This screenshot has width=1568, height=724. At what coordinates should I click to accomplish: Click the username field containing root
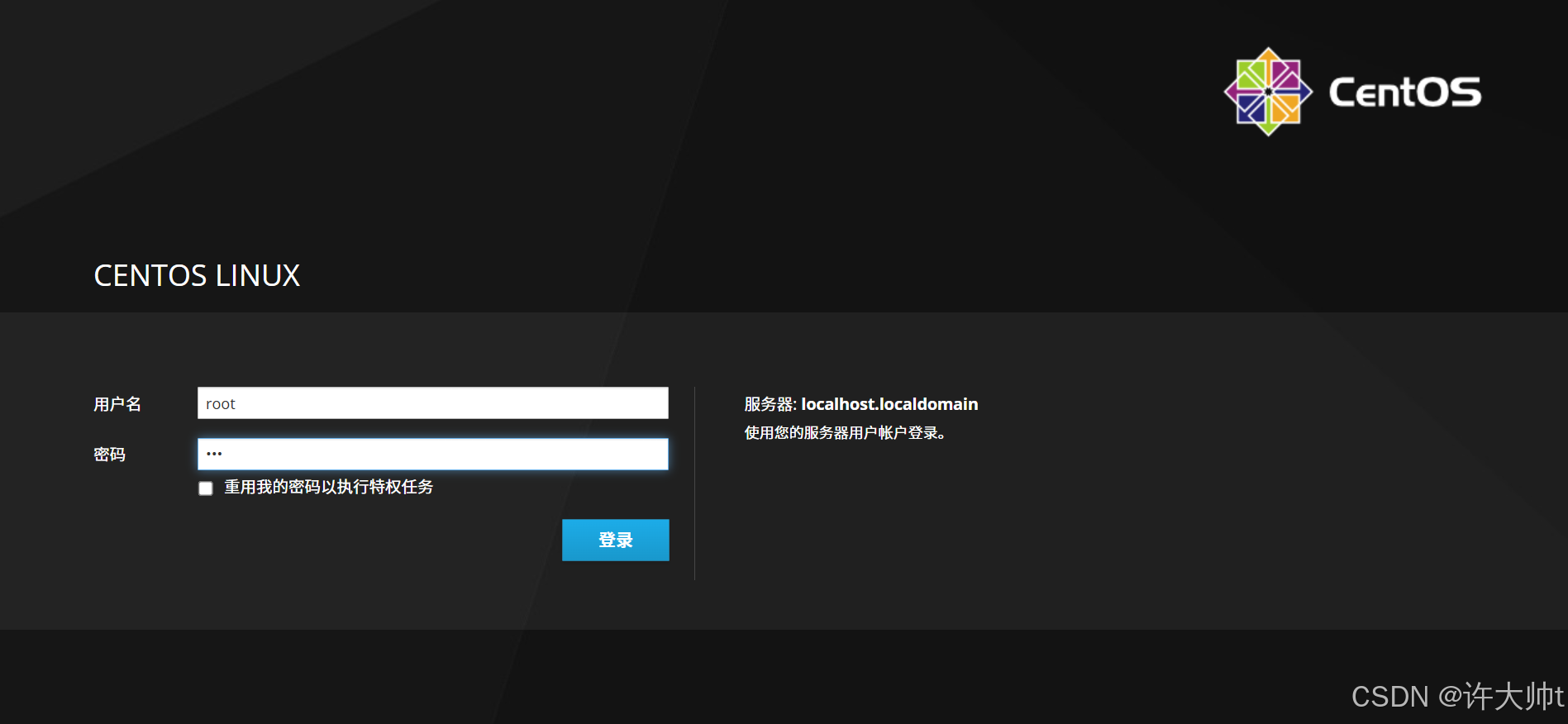coord(432,403)
